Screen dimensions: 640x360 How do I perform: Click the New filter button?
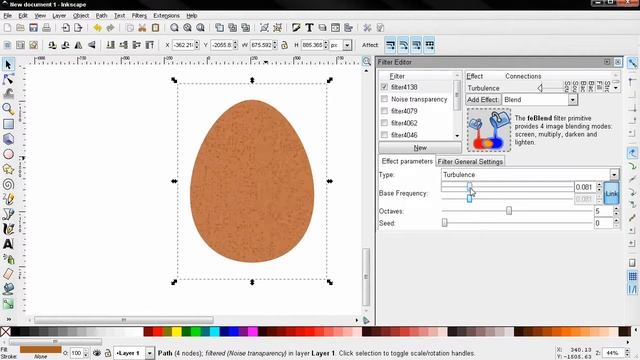coord(420,148)
